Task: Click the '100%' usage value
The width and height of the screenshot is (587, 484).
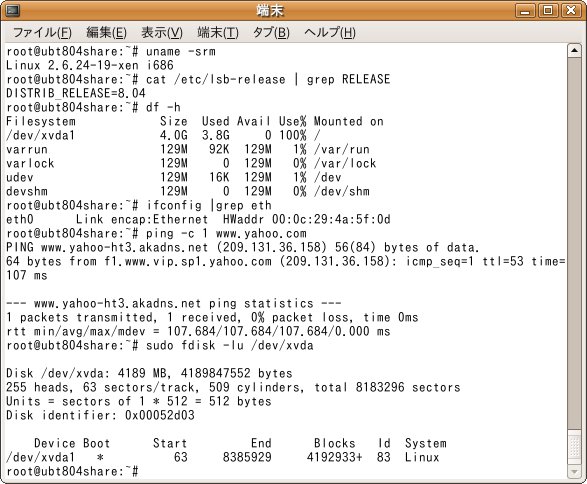Action: [x=292, y=135]
